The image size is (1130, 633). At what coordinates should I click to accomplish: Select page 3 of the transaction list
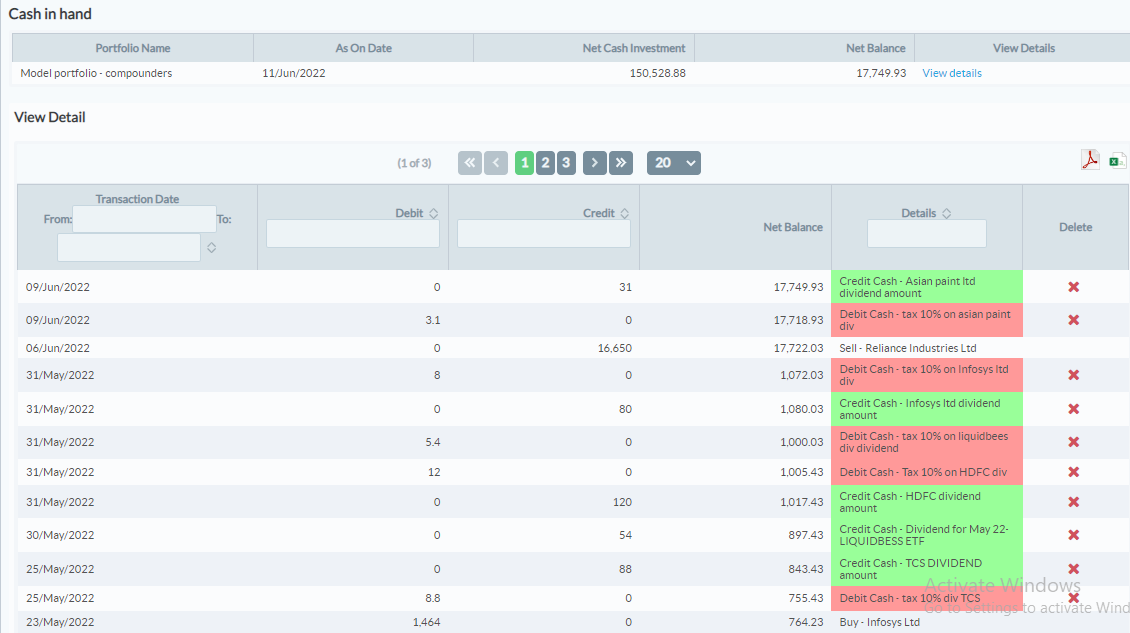[x=566, y=162]
